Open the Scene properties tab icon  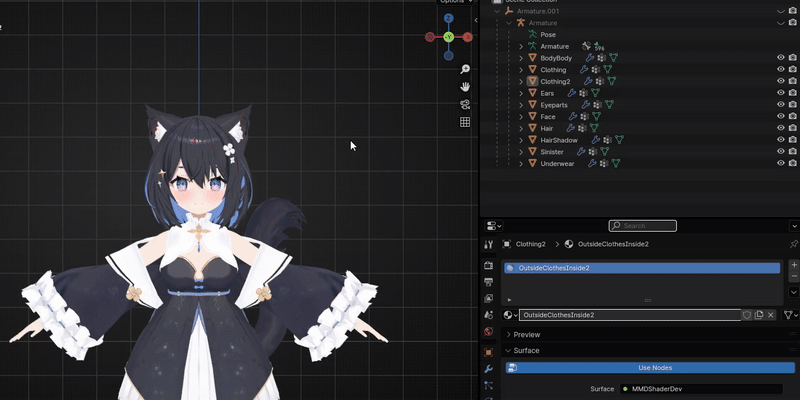click(x=488, y=315)
